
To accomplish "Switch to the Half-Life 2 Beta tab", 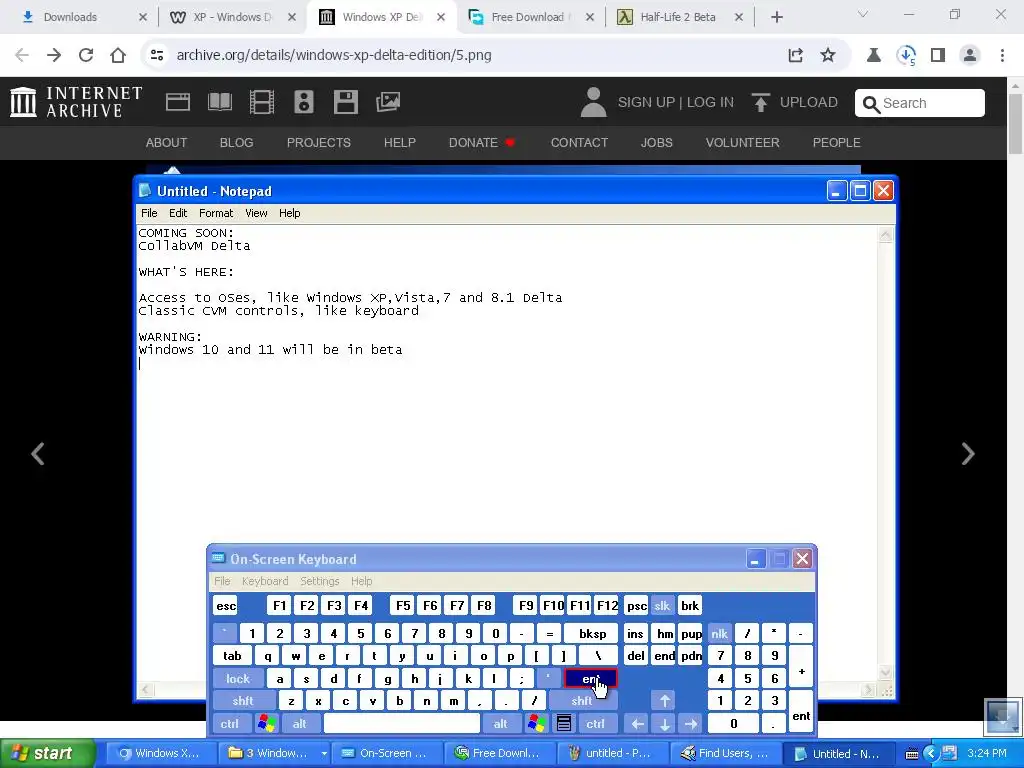I will 680,17.
